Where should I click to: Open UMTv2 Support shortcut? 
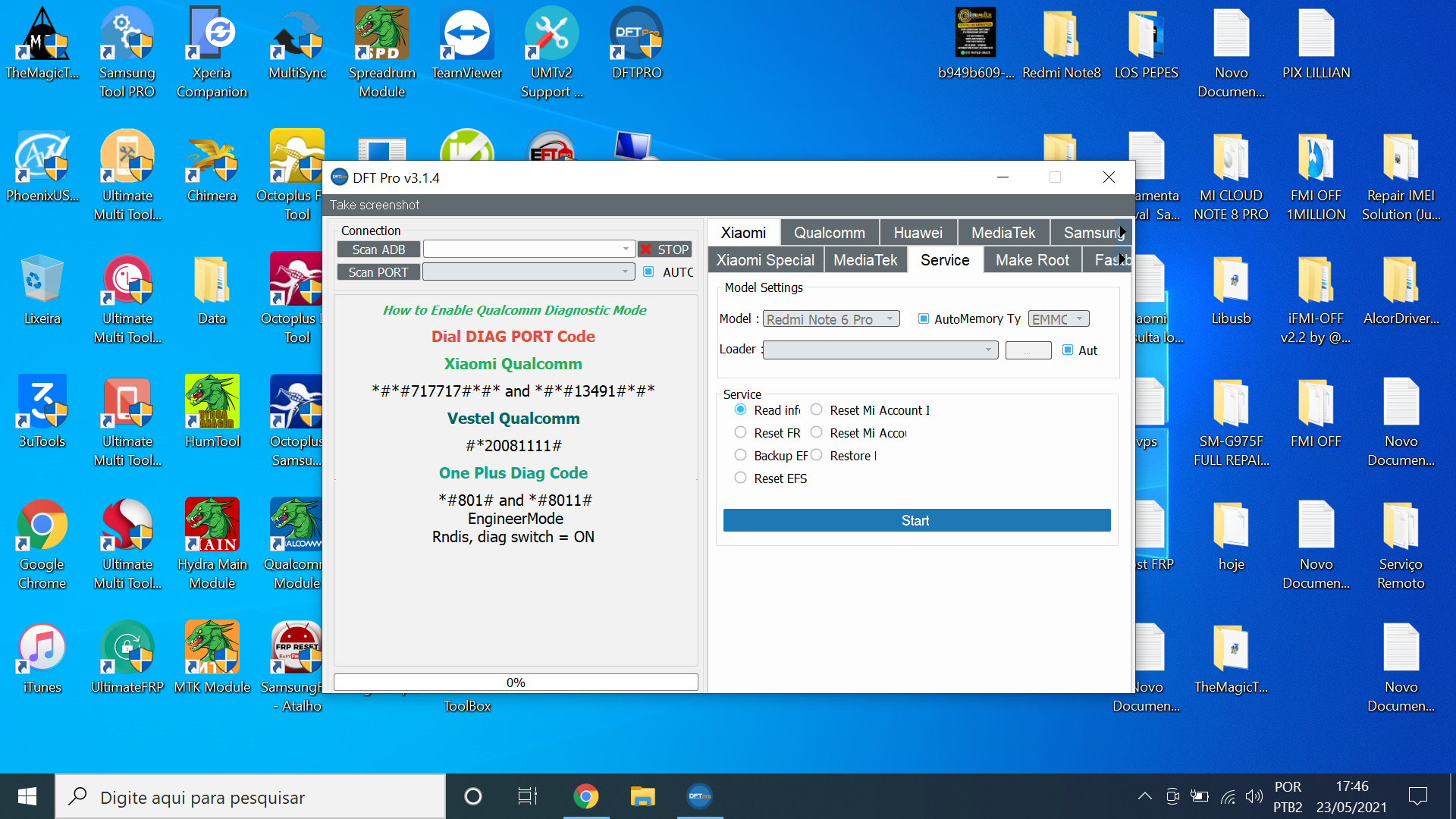(552, 53)
